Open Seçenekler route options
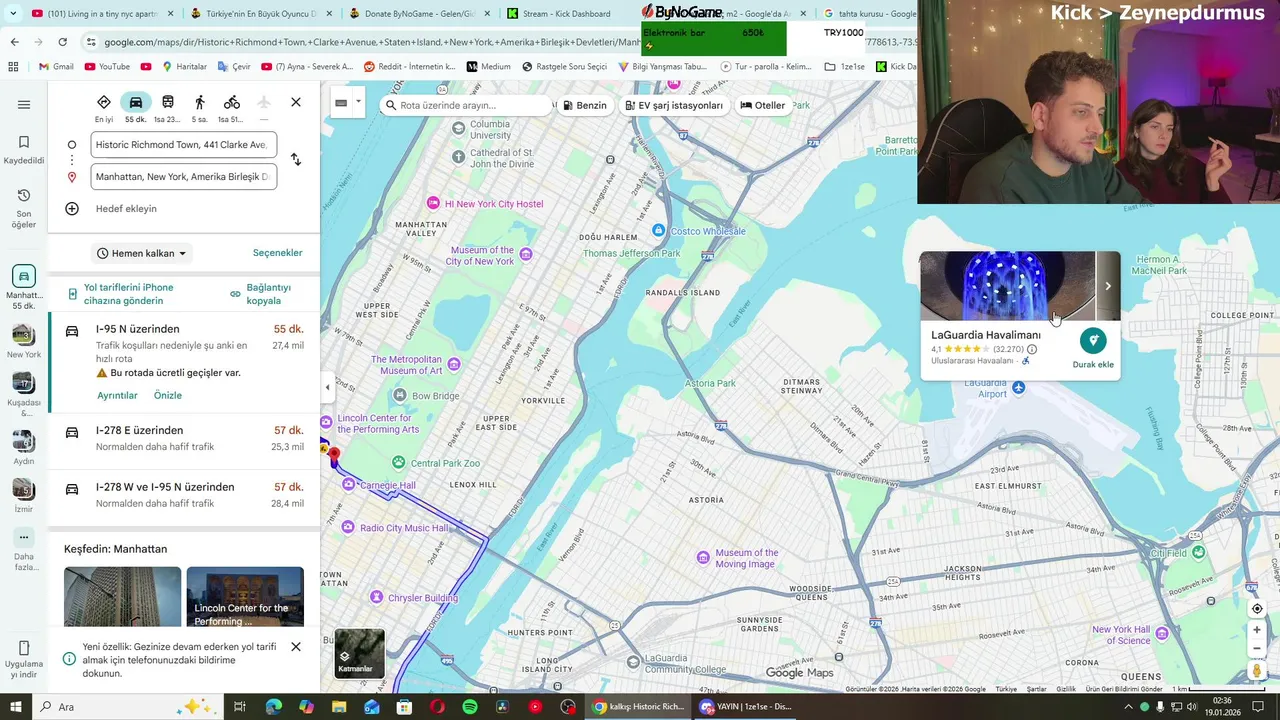The width and height of the screenshot is (1280, 720). (x=277, y=253)
